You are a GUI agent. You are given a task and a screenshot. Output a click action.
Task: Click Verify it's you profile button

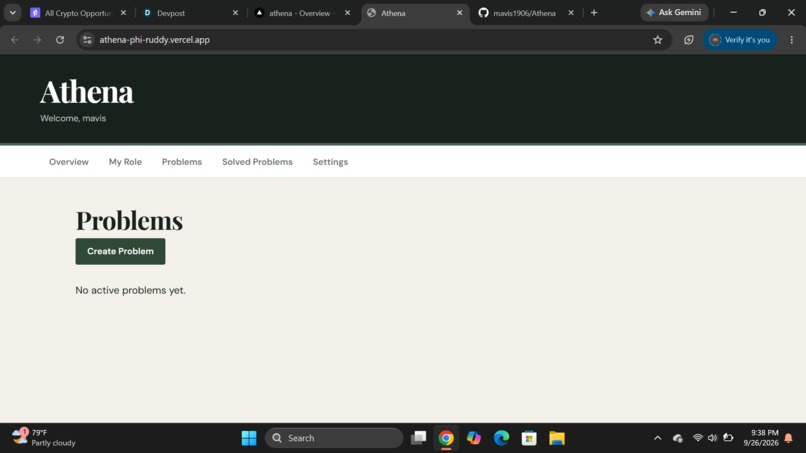point(740,40)
